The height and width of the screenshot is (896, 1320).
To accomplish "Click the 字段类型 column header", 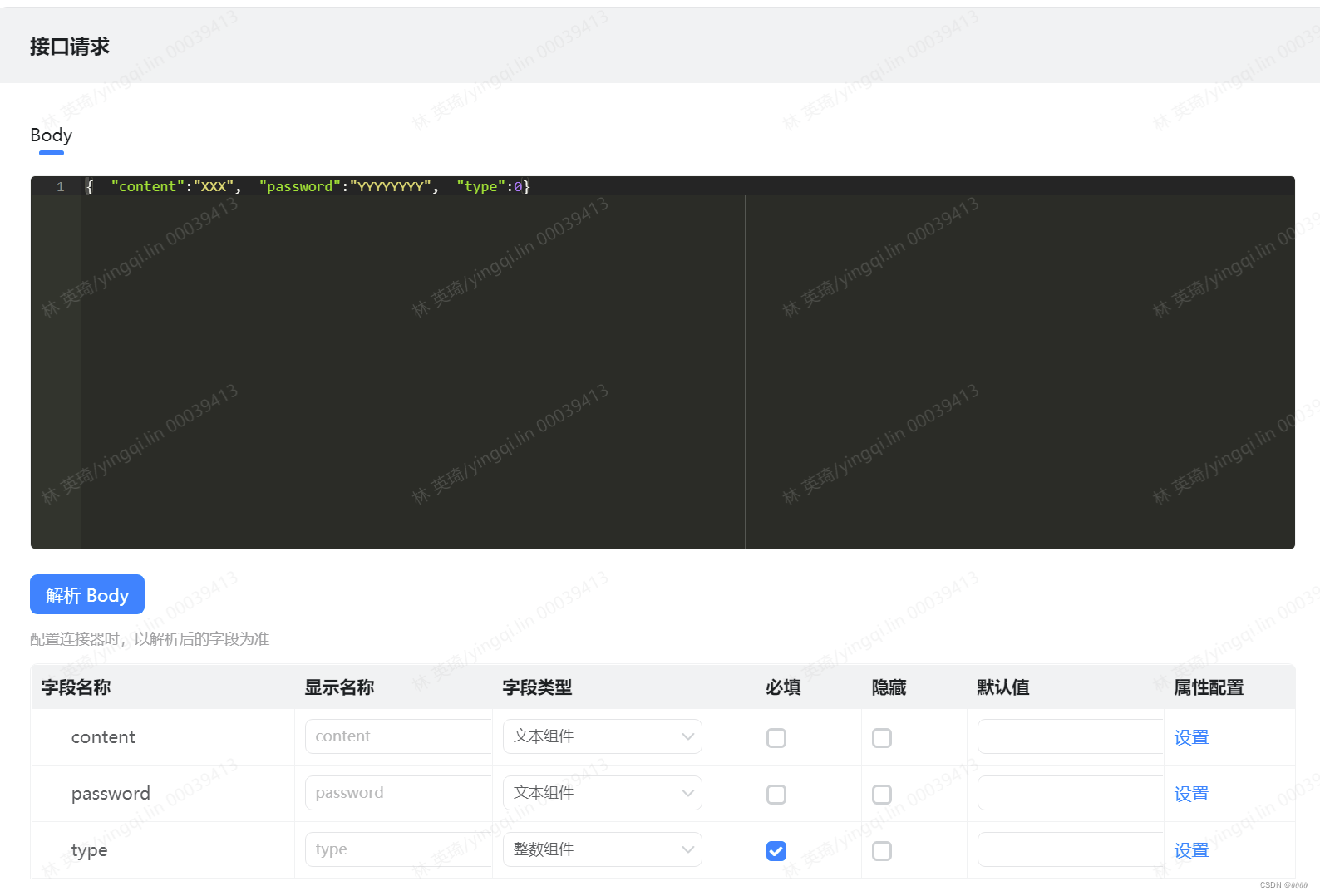I will pos(537,687).
